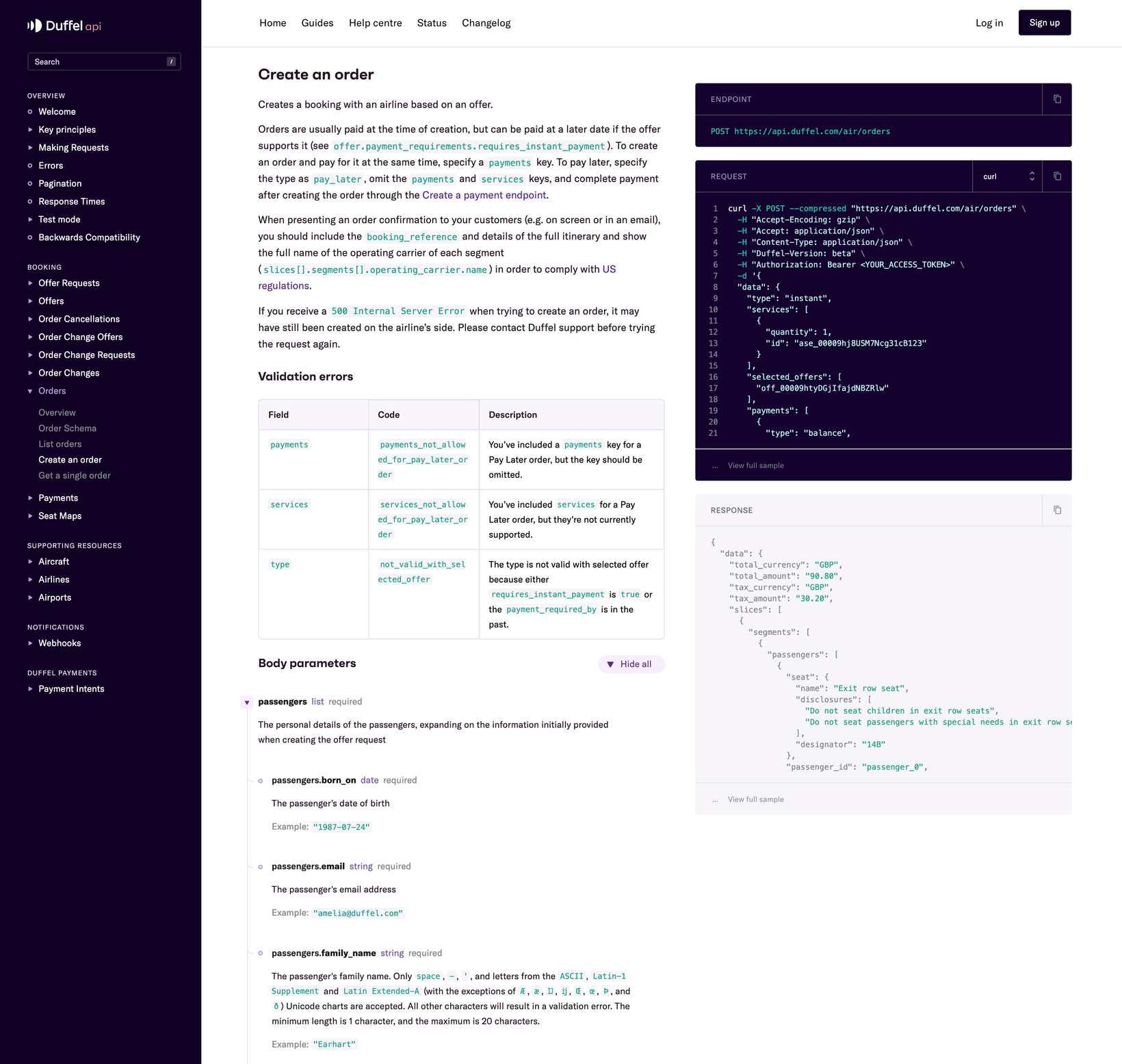Image resolution: width=1122 pixels, height=1064 pixels.
Task: Open Airlines in sidebar
Action: (x=54, y=580)
